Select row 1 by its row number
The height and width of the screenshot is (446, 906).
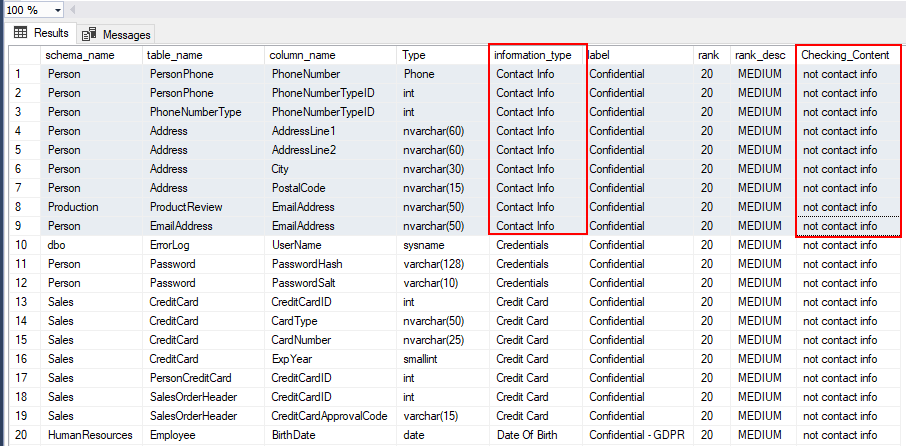pyautogui.click(x=24, y=74)
